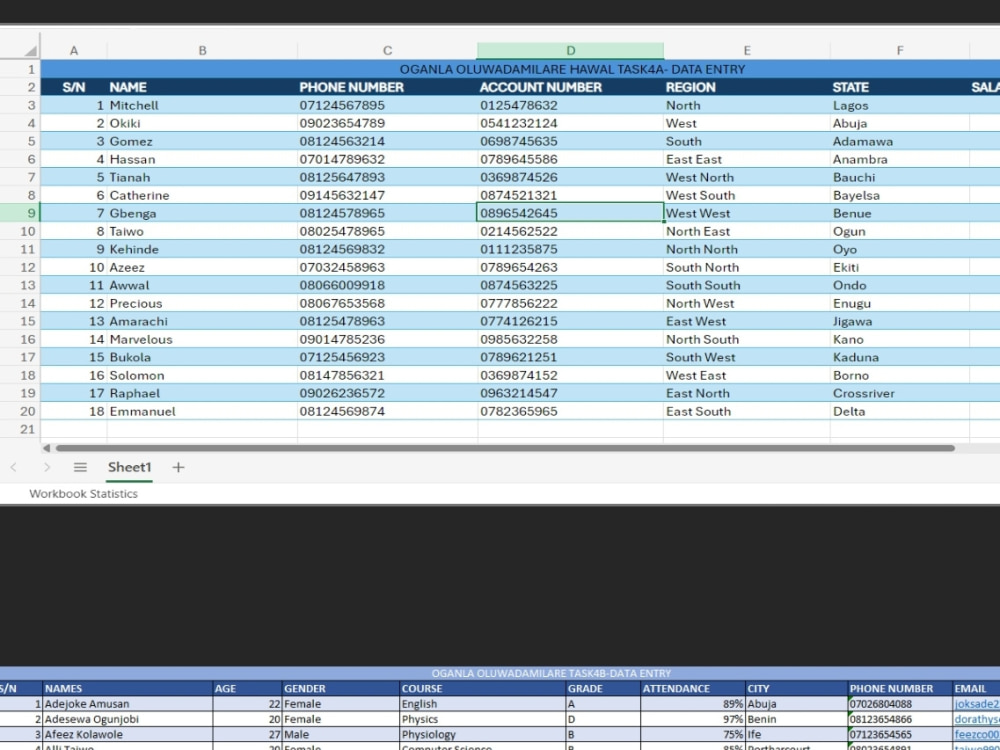The image size is (1000, 750).
Task: Add a new sheet with plus icon
Action: click(x=178, y=467)
